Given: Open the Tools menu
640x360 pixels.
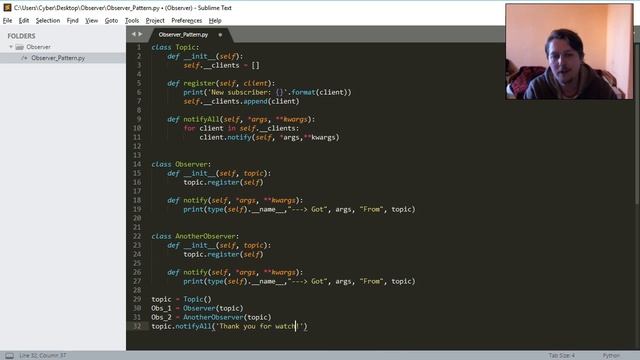Looking at the screenshot, I should point(131,20).
